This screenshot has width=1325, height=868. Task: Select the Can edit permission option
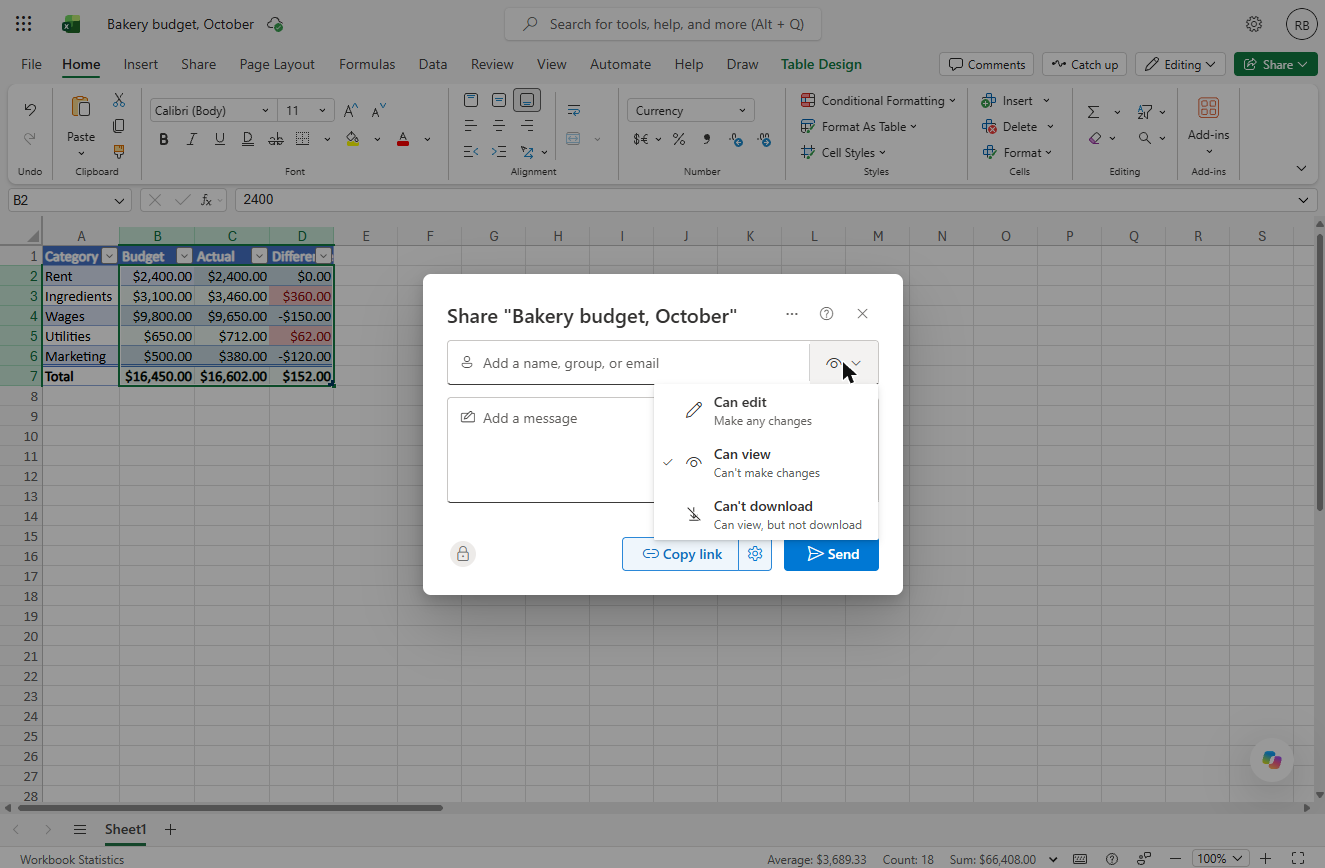[766, 411]
